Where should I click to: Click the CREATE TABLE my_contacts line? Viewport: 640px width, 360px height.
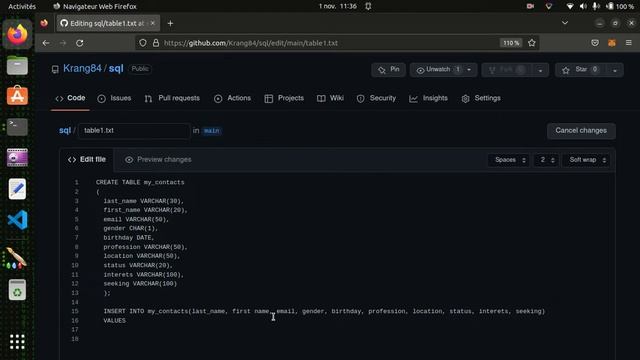click(140, 182)
